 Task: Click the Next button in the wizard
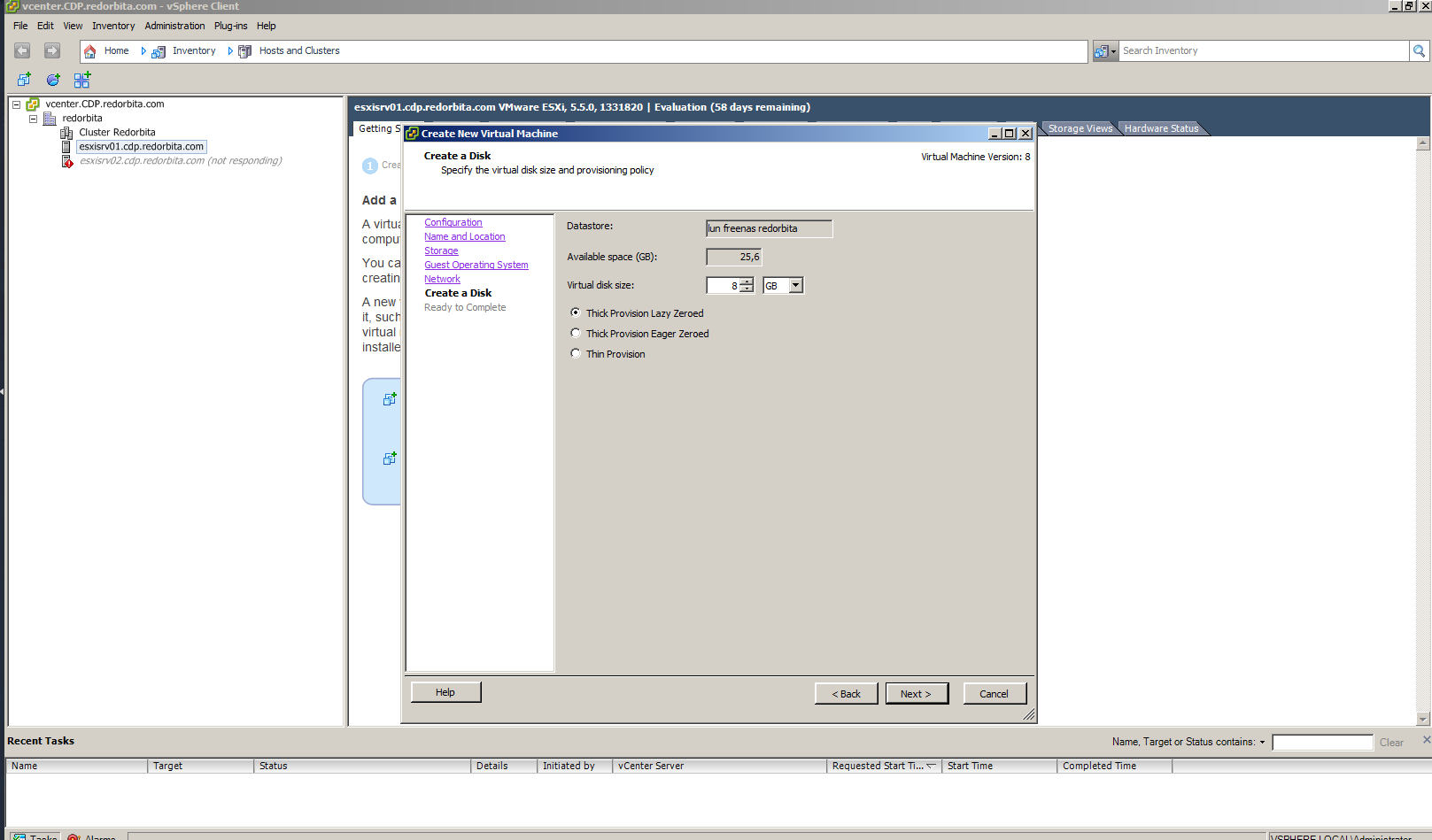click(x=917, y=694)
